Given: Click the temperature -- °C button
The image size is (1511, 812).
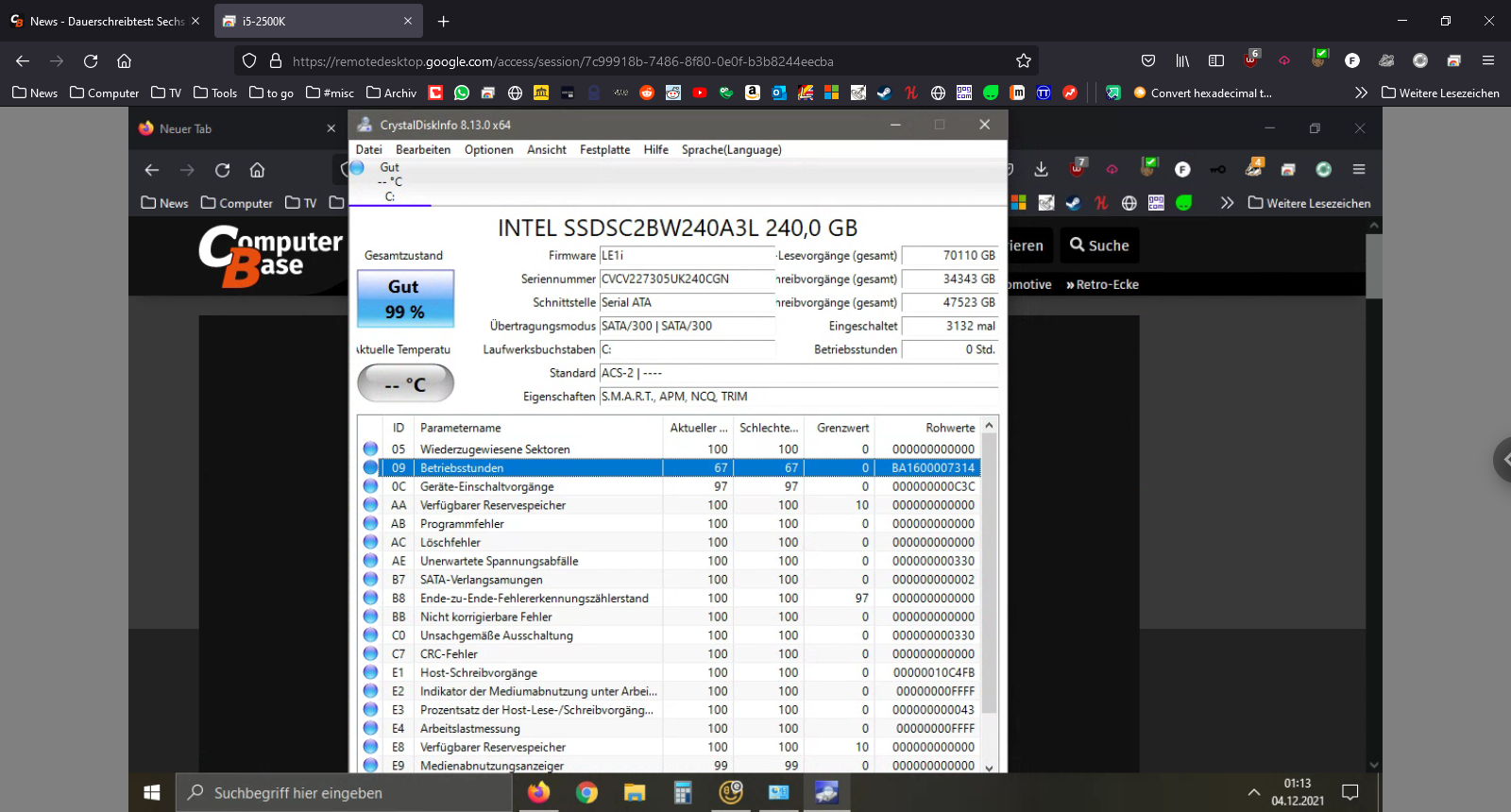Looking at the screenshot, I should point(405,383).
